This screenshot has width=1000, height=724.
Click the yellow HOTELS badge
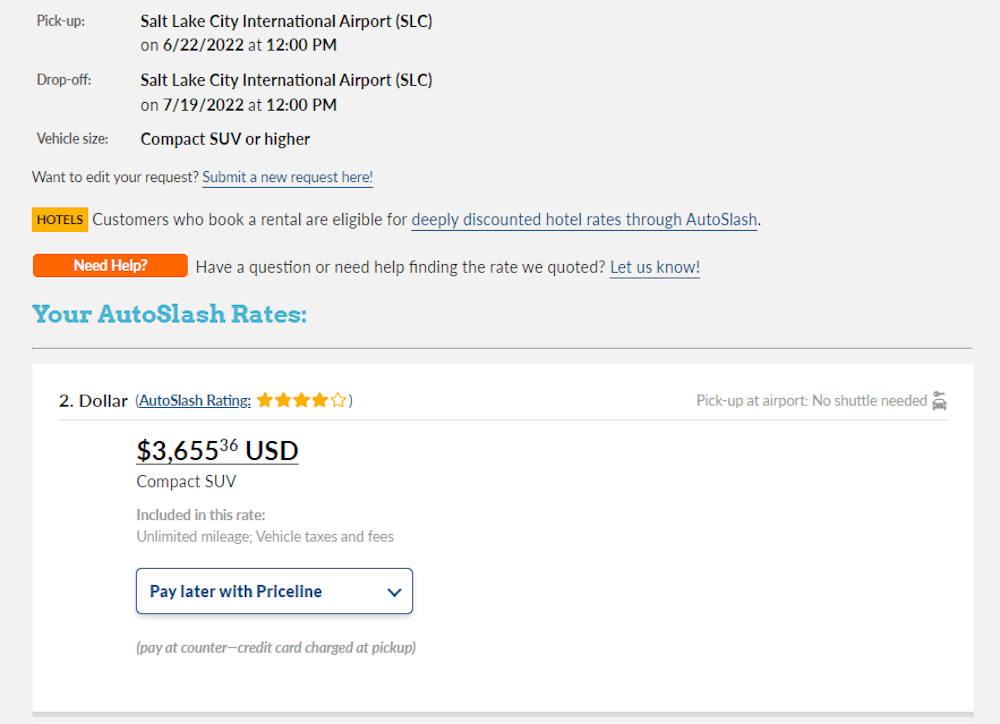(60, 220)
